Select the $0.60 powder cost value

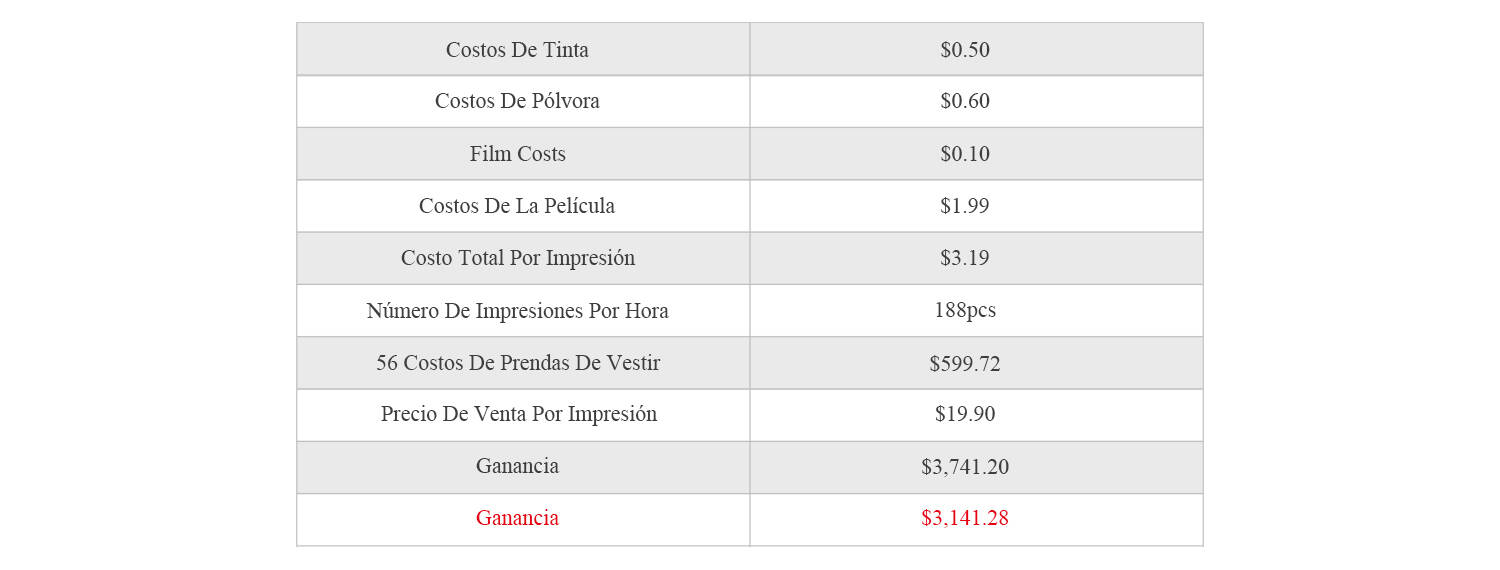[965, 102]
